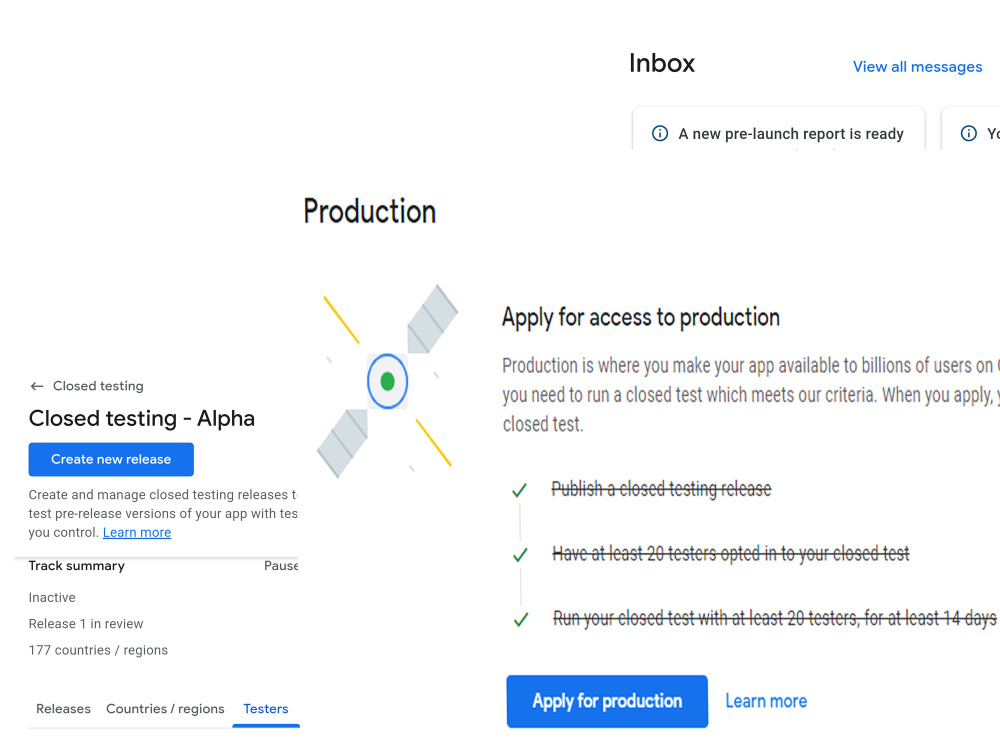Image resolution: width=1000 pixels, height=750 pixels.
Task: Open the Releases tab
Action: [63, 709]
